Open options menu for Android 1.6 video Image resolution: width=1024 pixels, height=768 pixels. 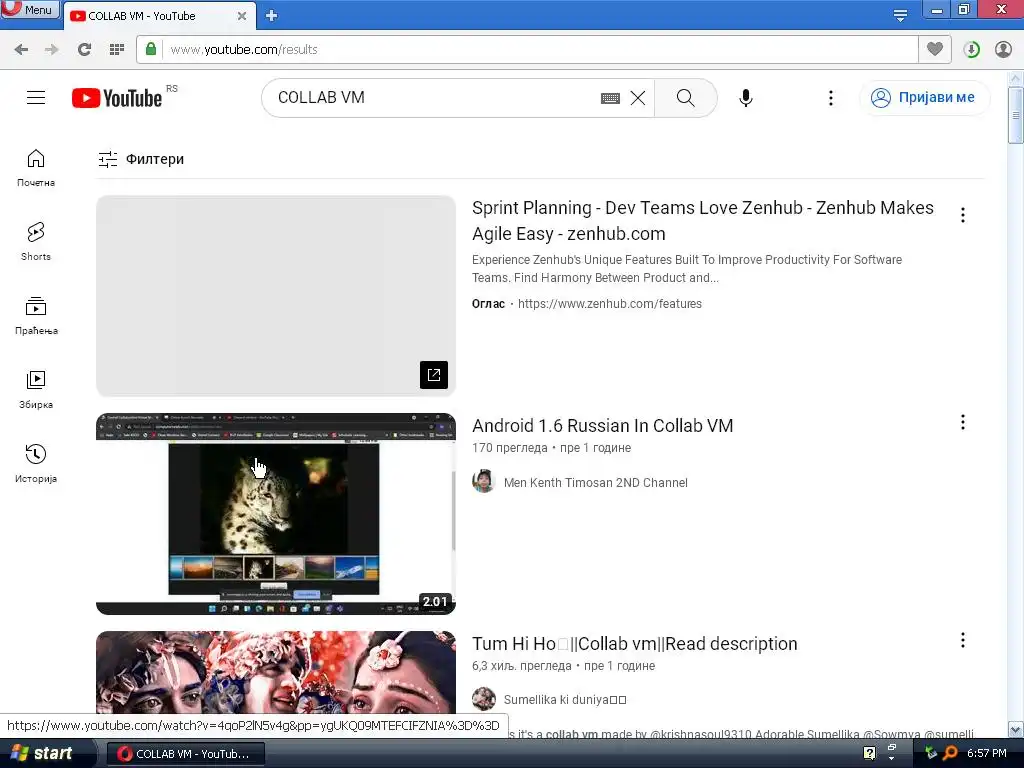[x=963, y=423]
